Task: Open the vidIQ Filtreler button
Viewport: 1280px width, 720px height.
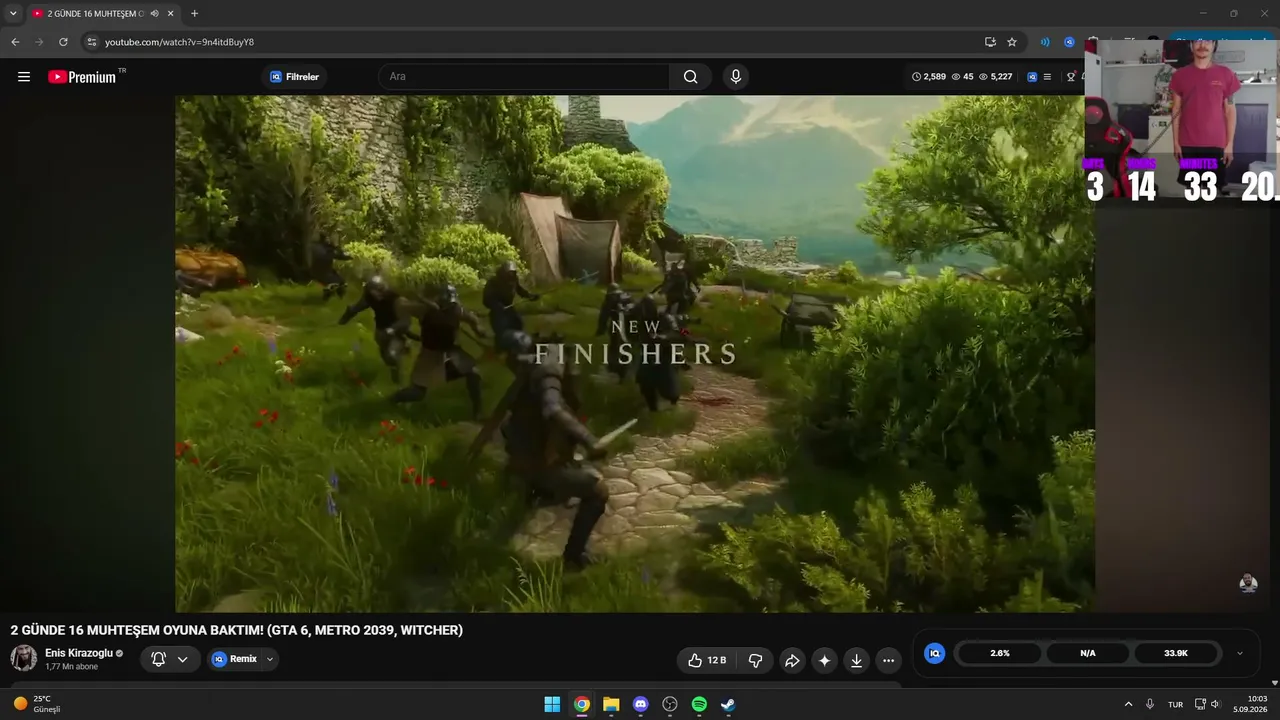Action: click(x=294, y=77)
